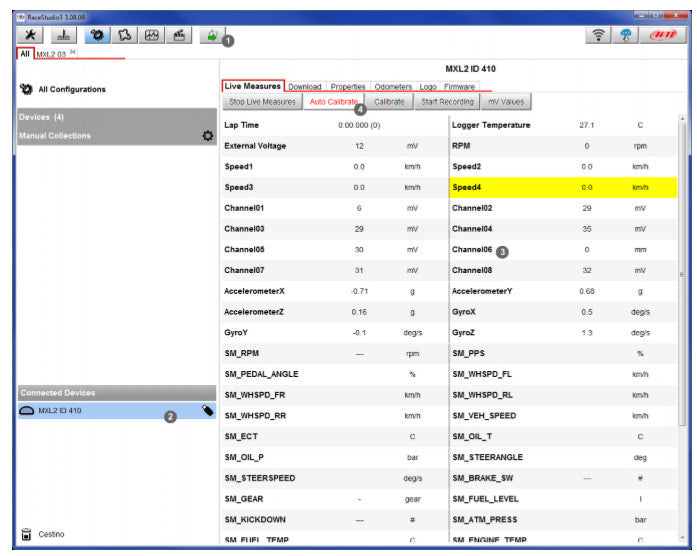
Task: Click the green device download icon
Action: pos(212,35)
